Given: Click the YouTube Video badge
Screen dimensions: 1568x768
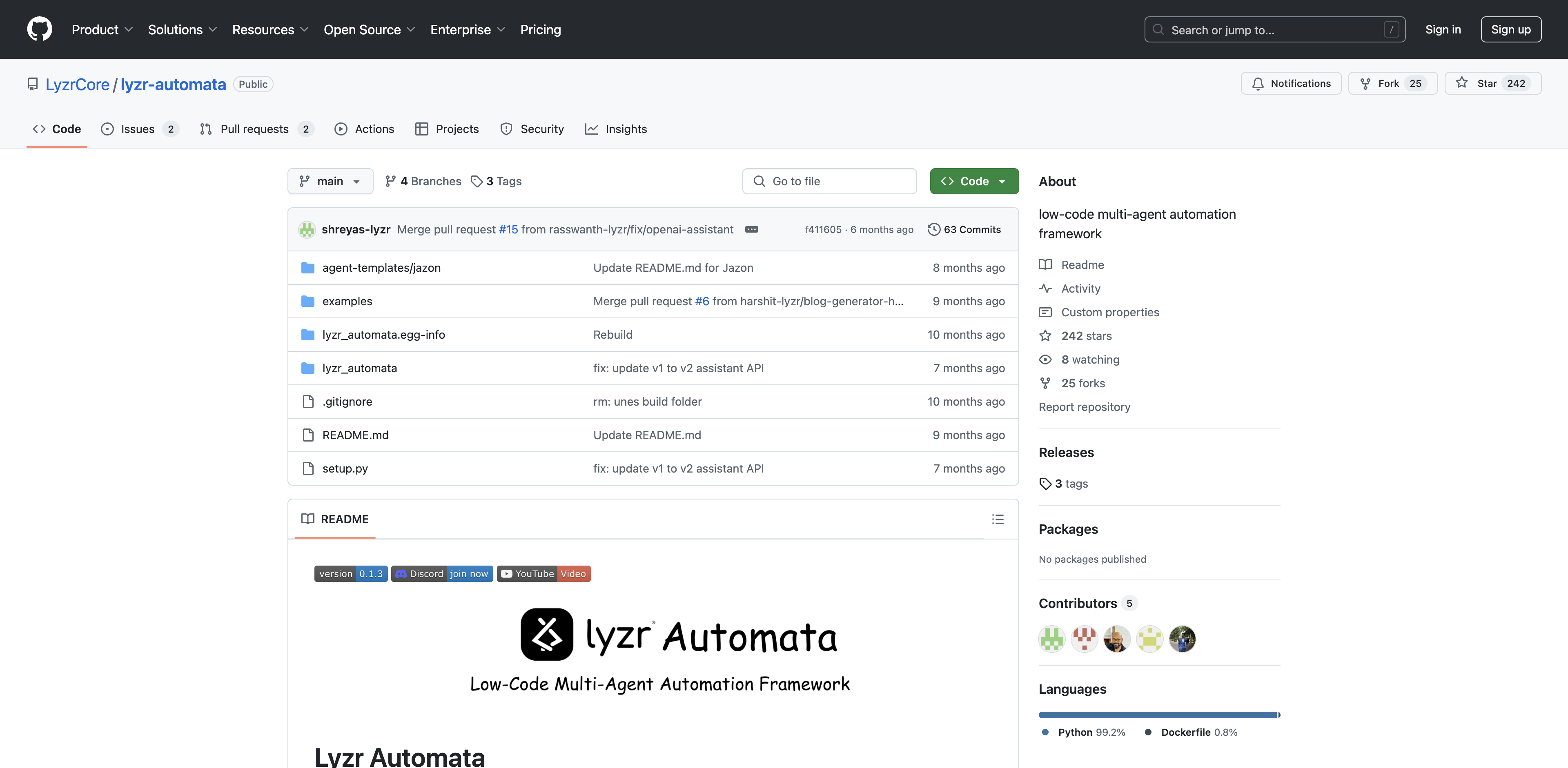Looking at the screenshot, I should tap(543, 573).
